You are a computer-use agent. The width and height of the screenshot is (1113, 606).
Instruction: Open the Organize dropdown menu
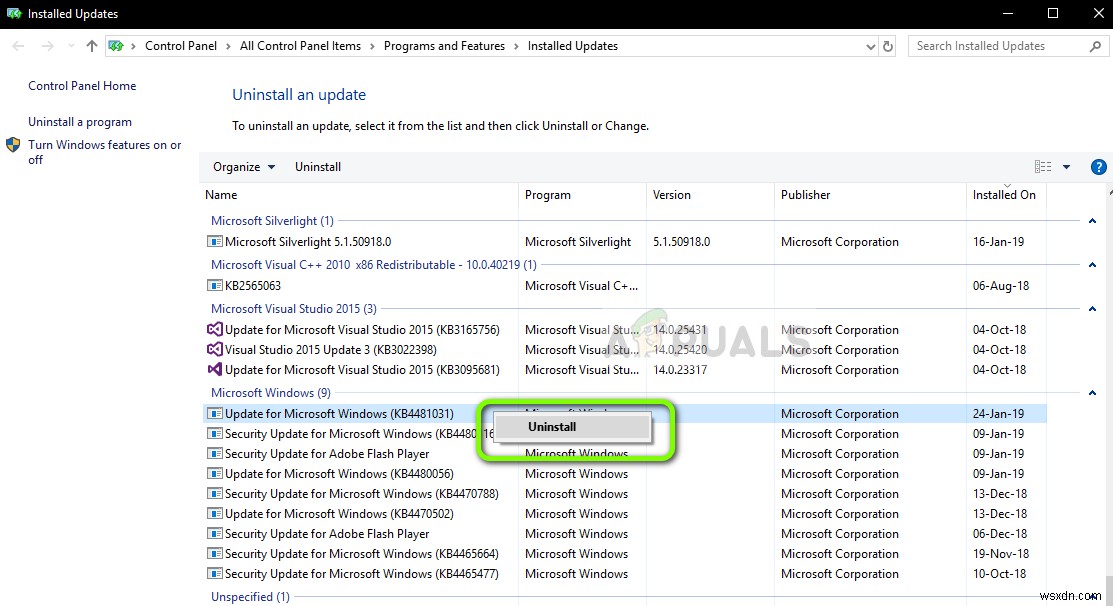click(x=243, y=166)
